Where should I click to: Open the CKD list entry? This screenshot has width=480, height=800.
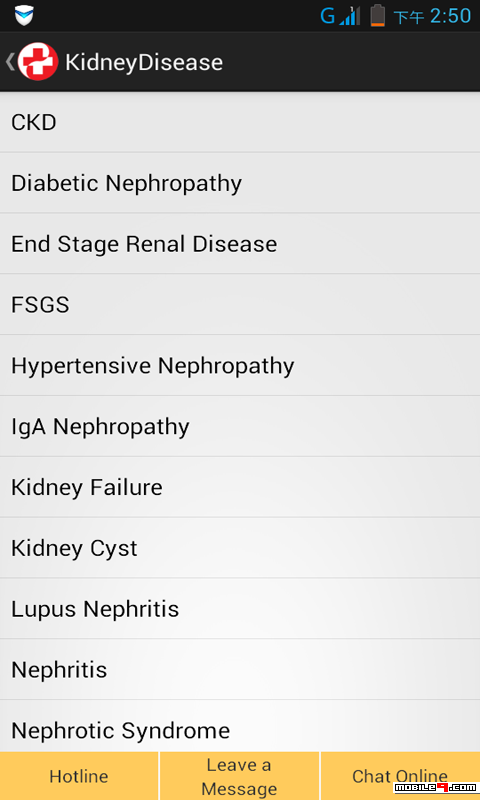pos(240,122)
